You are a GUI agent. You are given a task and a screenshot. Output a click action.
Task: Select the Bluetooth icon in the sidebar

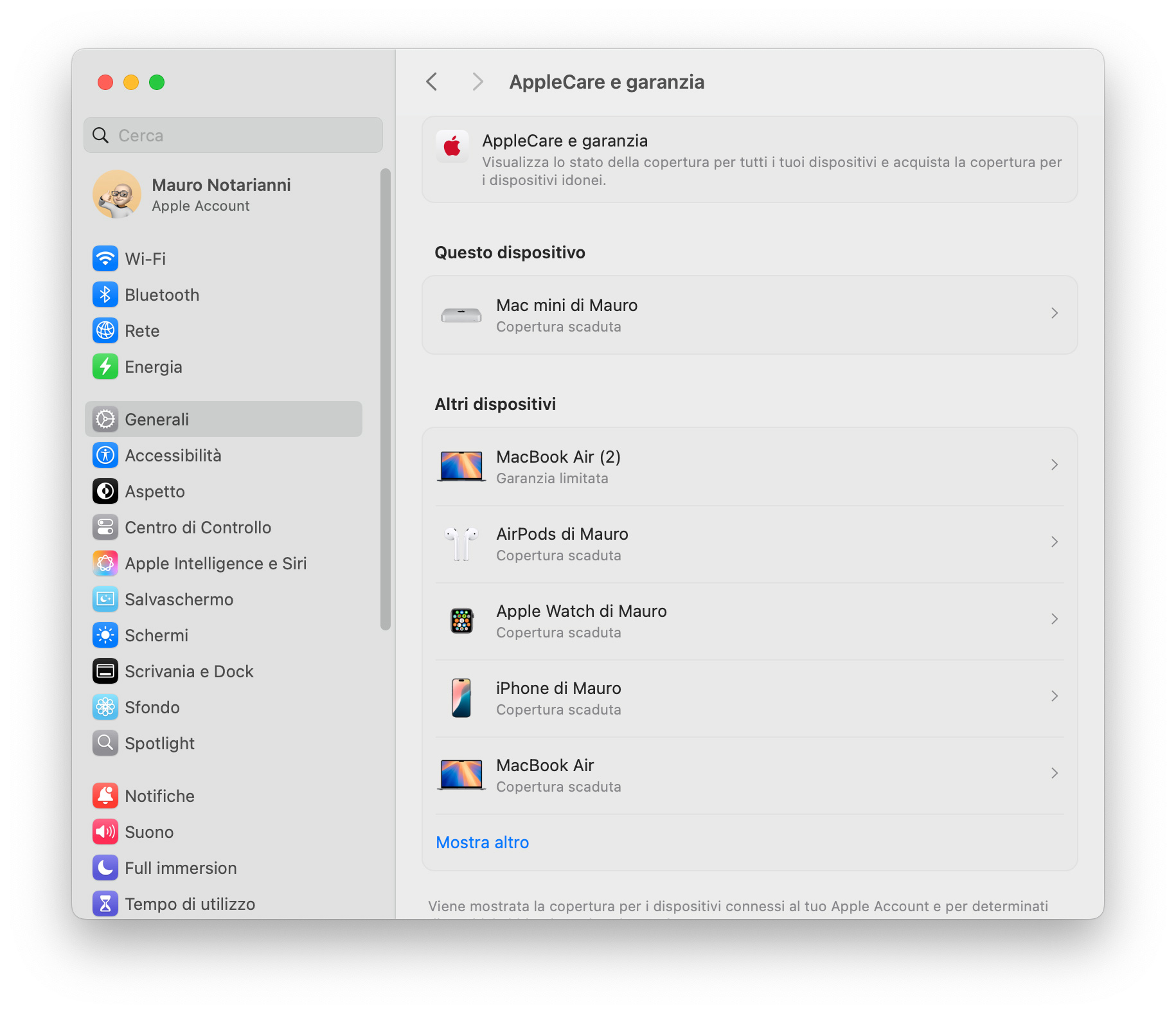[105, 294]
